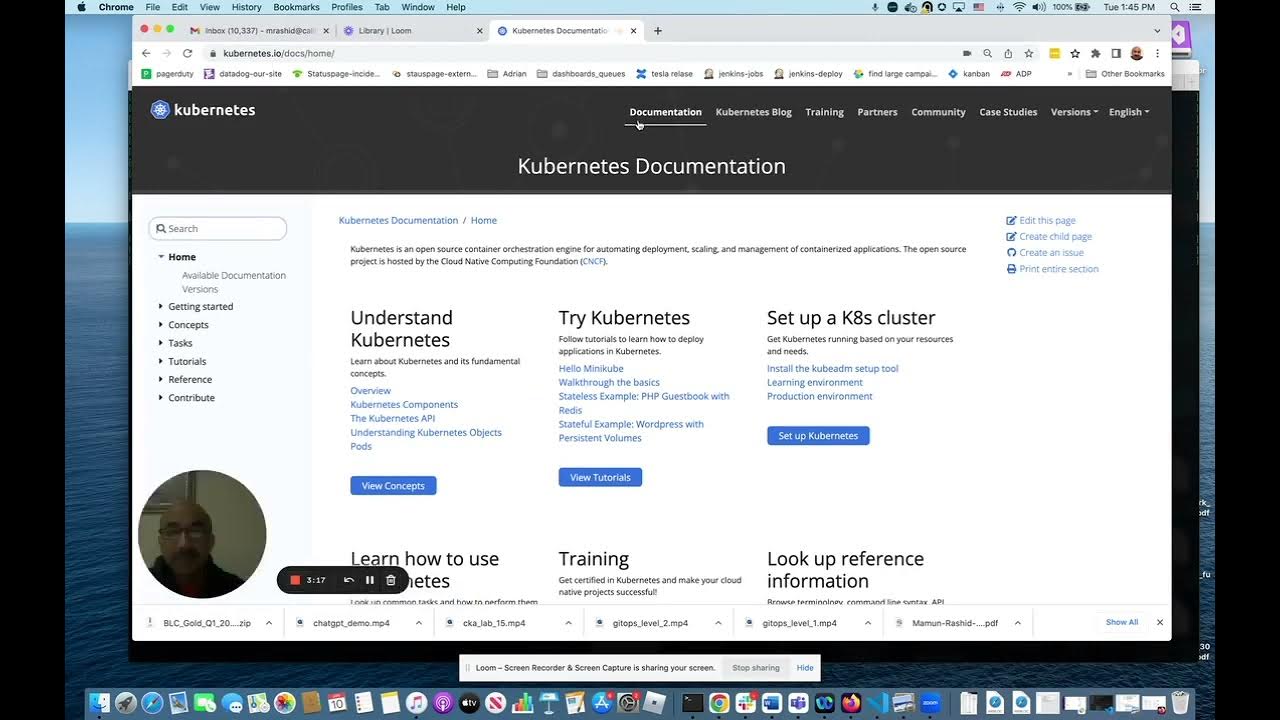Show the tab search chevron in Chrome

click(x=1157, y=31)
